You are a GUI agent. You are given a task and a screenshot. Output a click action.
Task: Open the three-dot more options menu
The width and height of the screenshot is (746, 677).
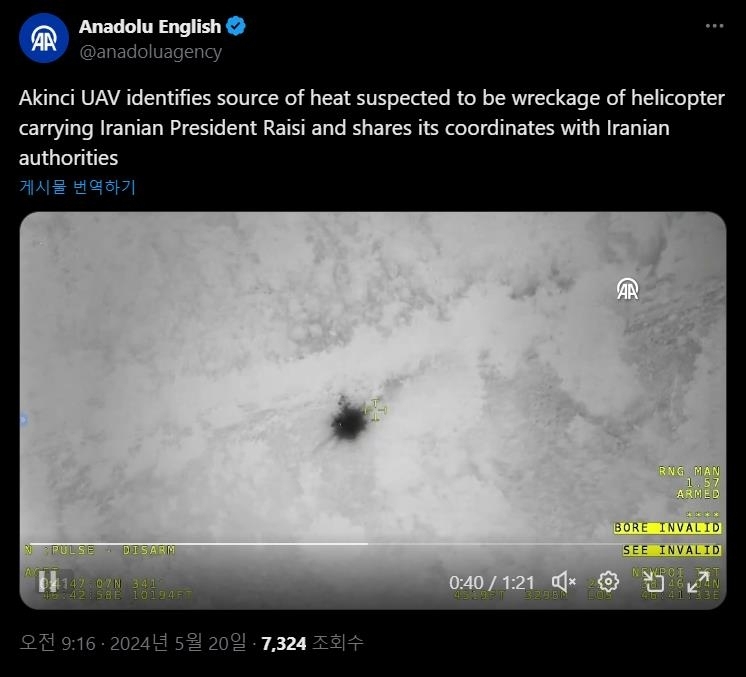coord(714,26)
